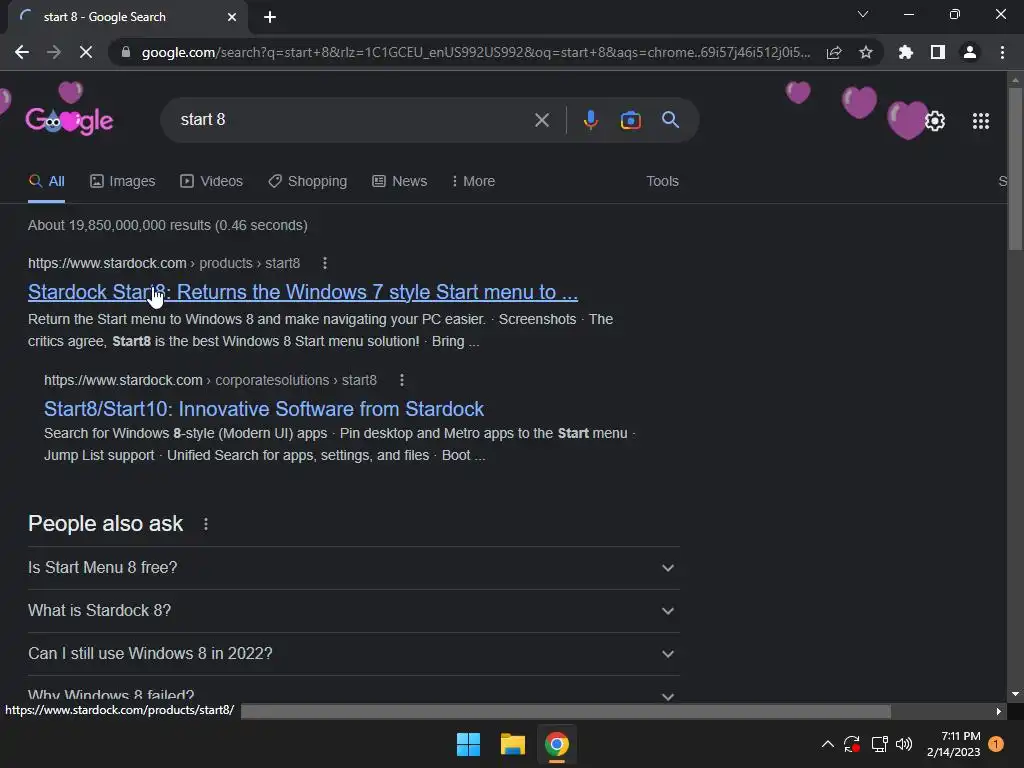The height and width of the screenshot is (768, 1024).
Task: Open the Windows Start menu
Action: click(x=468, y=744)
